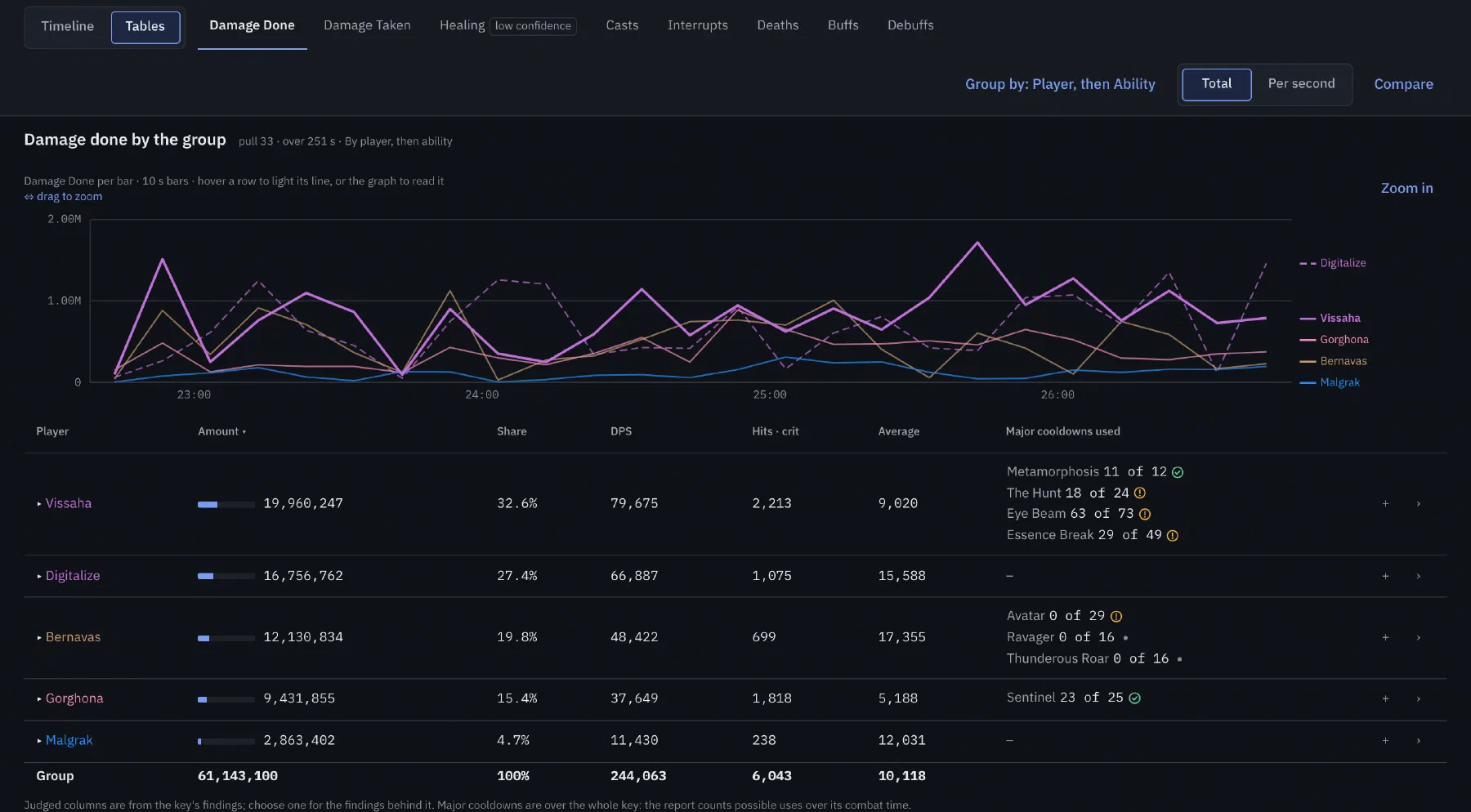Viewport: 1471px width, 812px height.
Task: Open Gorghona's details with the right chevron
Action: click(x=1418, y=698)
